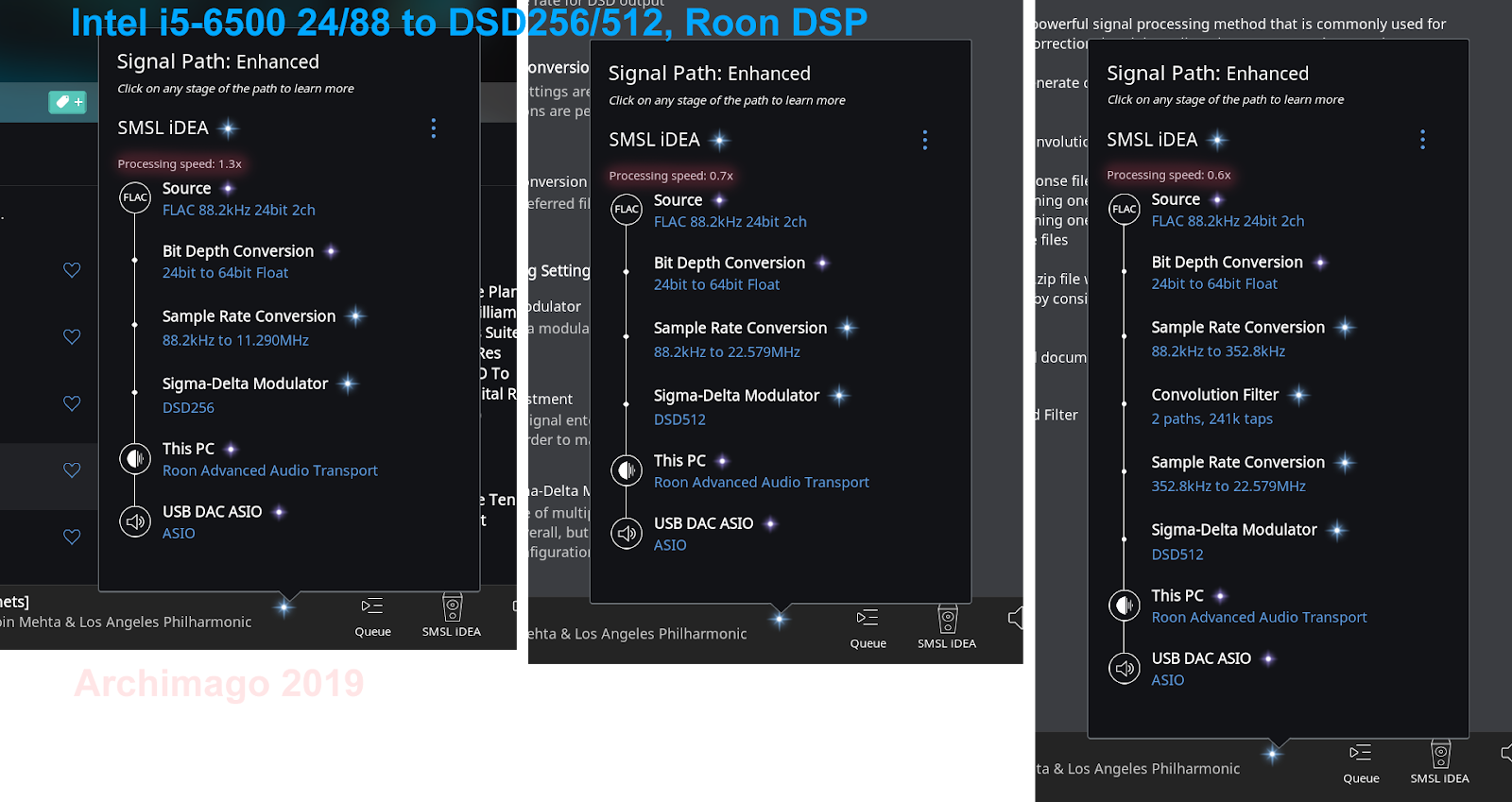Click the FLAC icon in 0.6x speed panel
Image resolution: width=1512 pixels, height=802 pixels.
coord(1125,209)
